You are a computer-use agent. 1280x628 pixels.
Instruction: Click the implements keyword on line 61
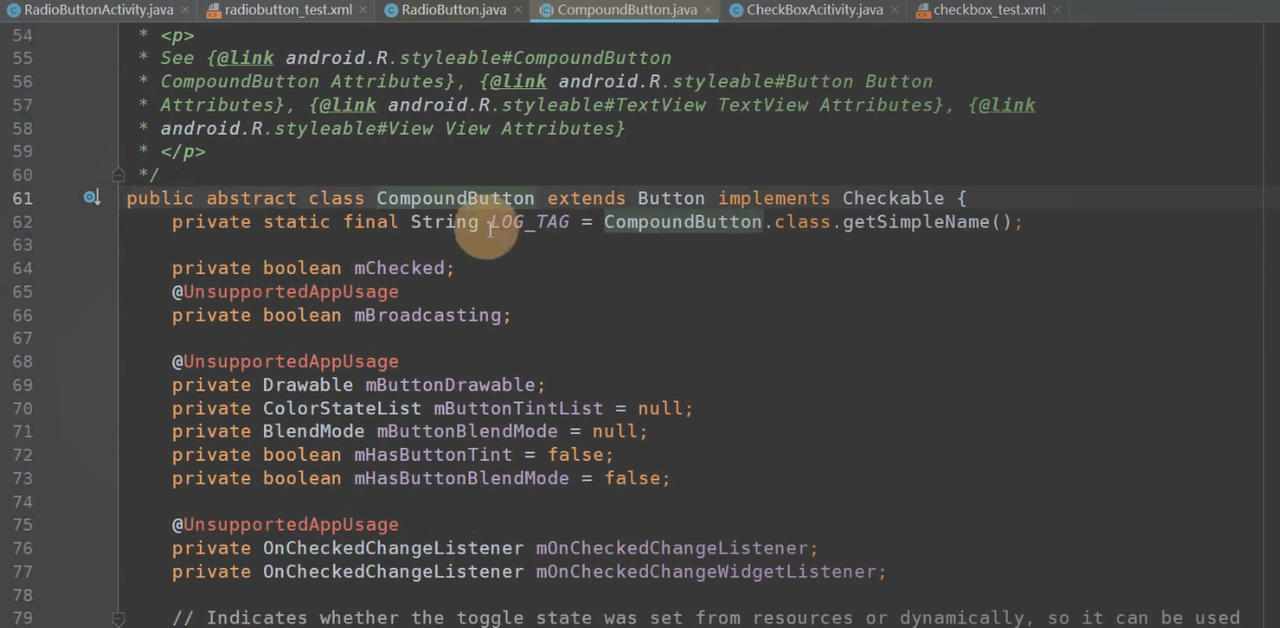pyautogui.click(x=773, y=198)
